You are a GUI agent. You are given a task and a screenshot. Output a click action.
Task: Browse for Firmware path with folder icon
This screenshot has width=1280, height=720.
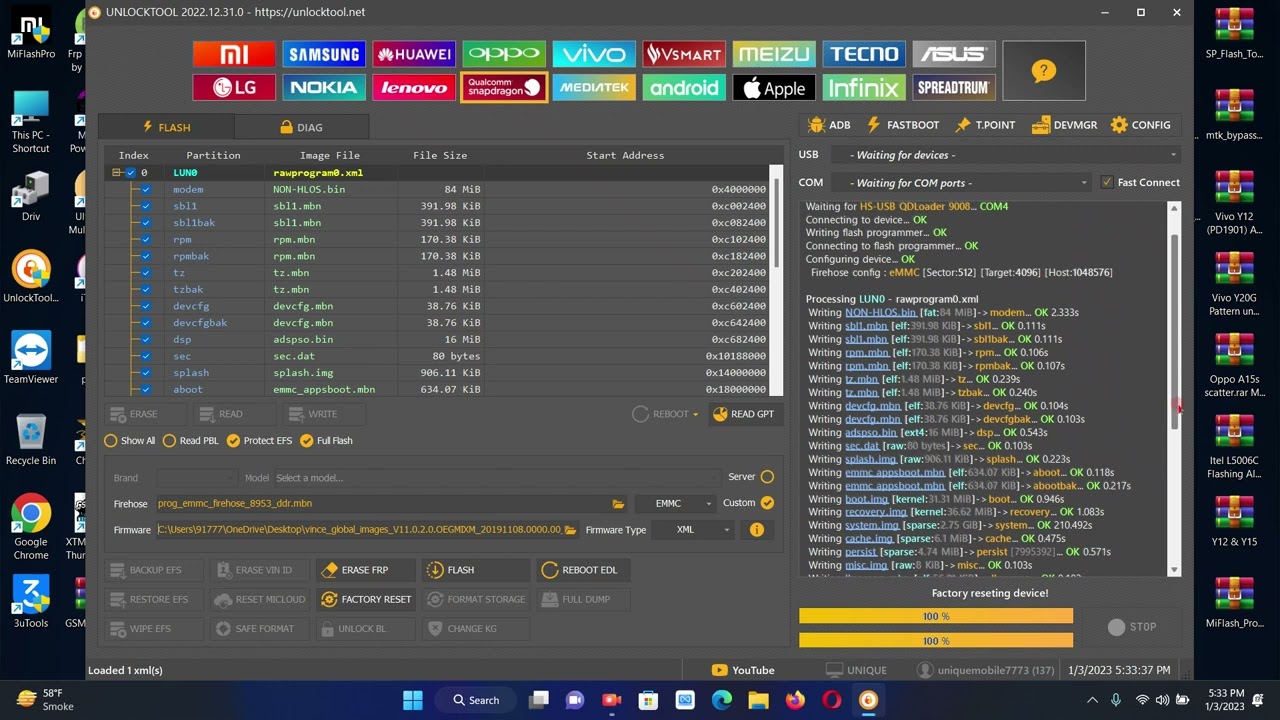[570, 530]
